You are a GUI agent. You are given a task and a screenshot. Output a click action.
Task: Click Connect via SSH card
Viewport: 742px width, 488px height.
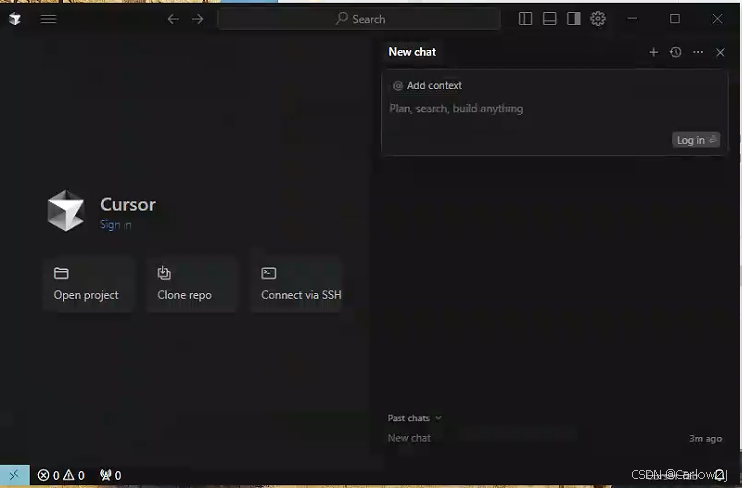point(296,284)
